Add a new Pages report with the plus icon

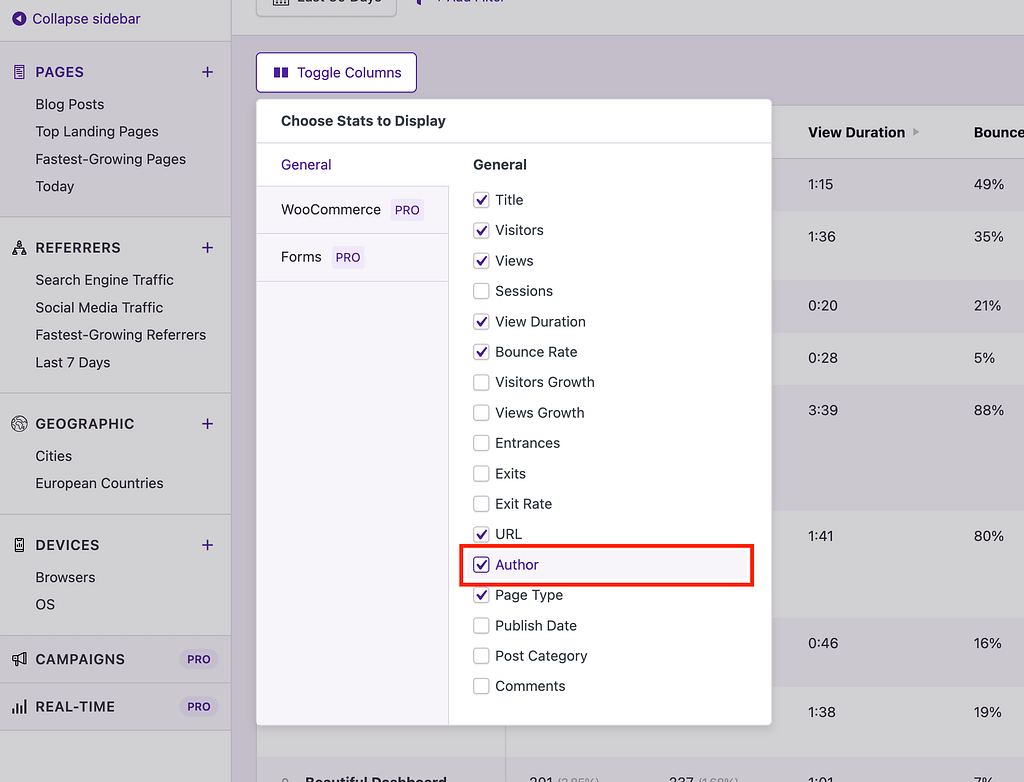207,71
